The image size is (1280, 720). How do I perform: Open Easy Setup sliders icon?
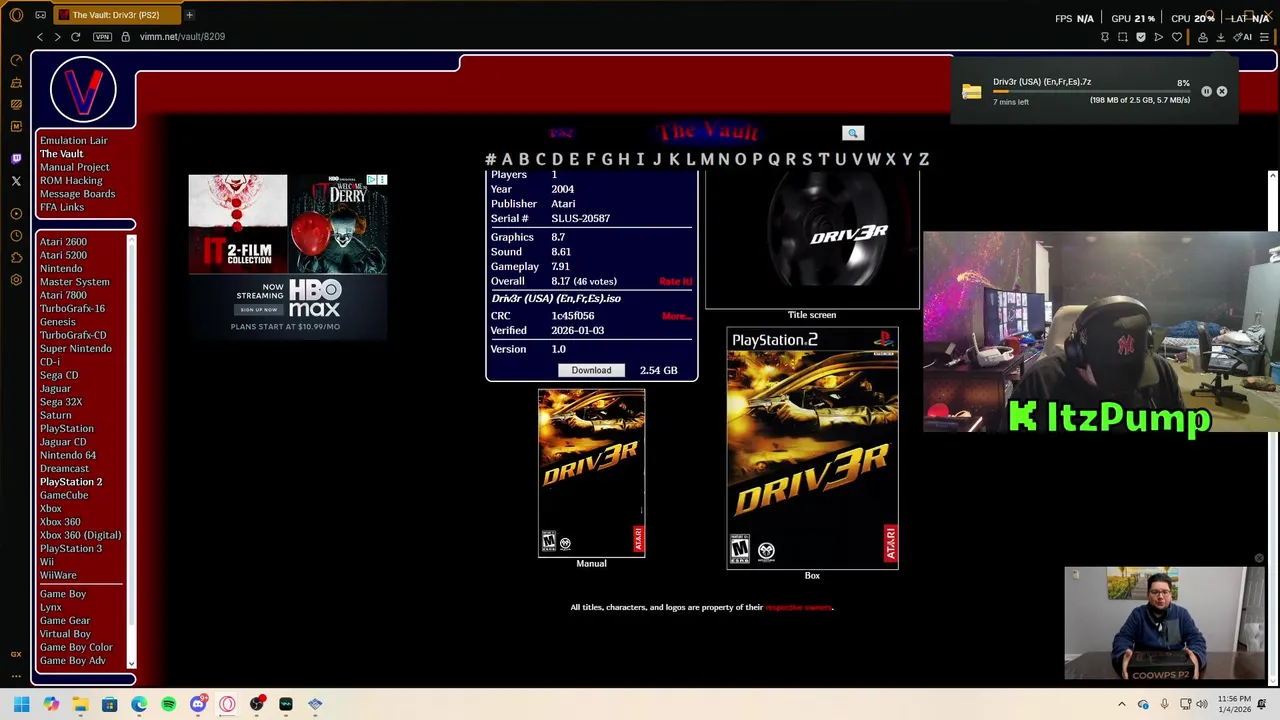point(1265,37)
